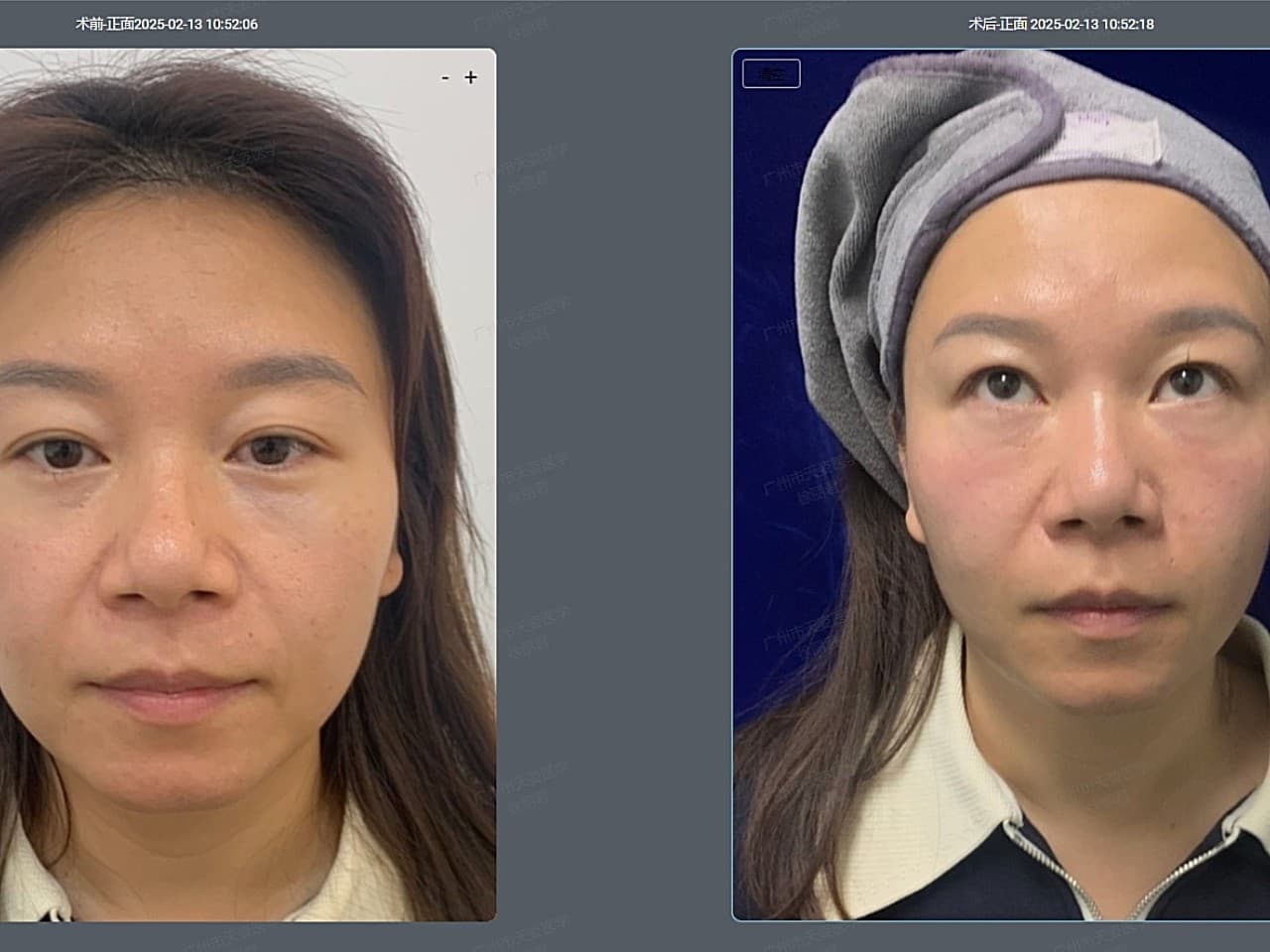This screenshot has height=952, width=1270.
Task: Click the plus zoom-in icon on before photo
Action: [471, 77]
